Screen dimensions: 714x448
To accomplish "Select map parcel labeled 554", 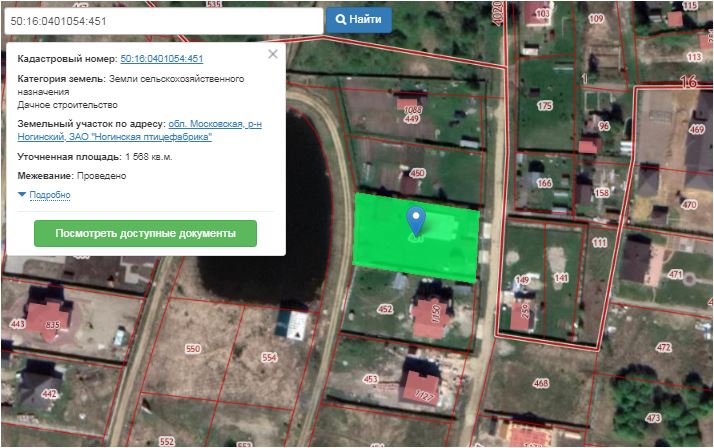I will (x=268, y=357).
